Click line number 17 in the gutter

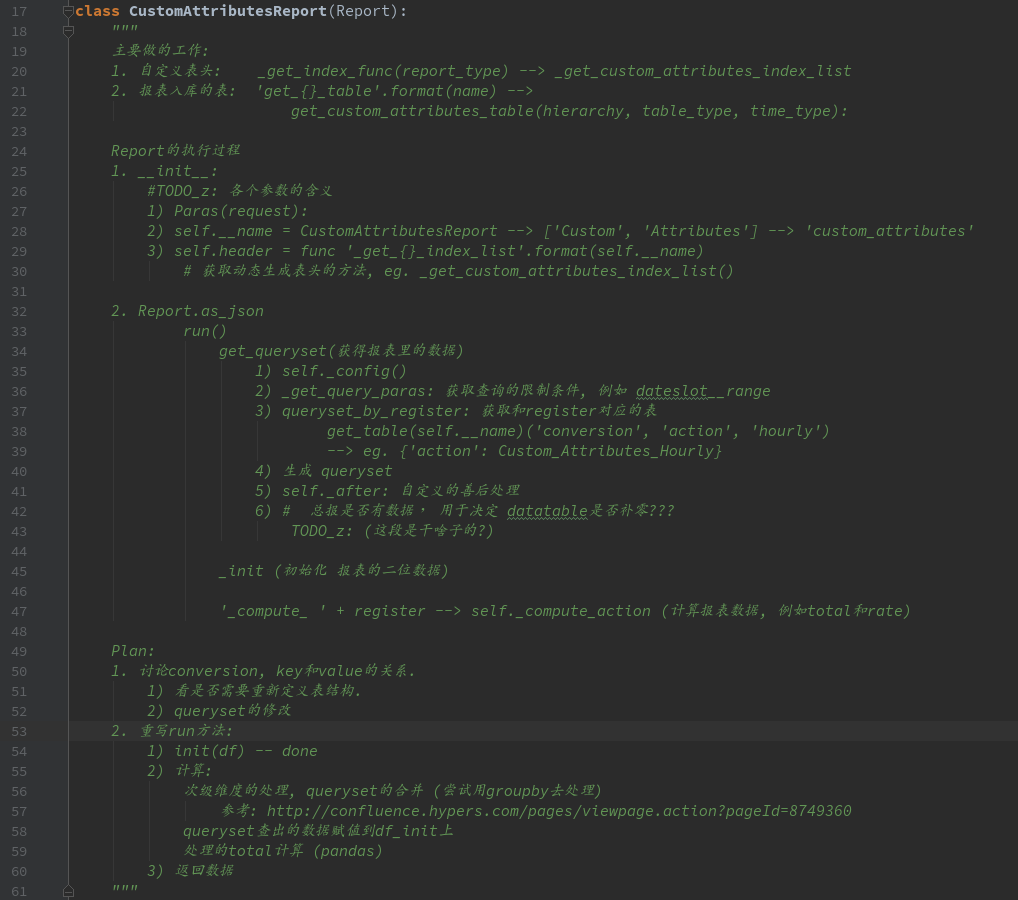[x=19, y=11]
